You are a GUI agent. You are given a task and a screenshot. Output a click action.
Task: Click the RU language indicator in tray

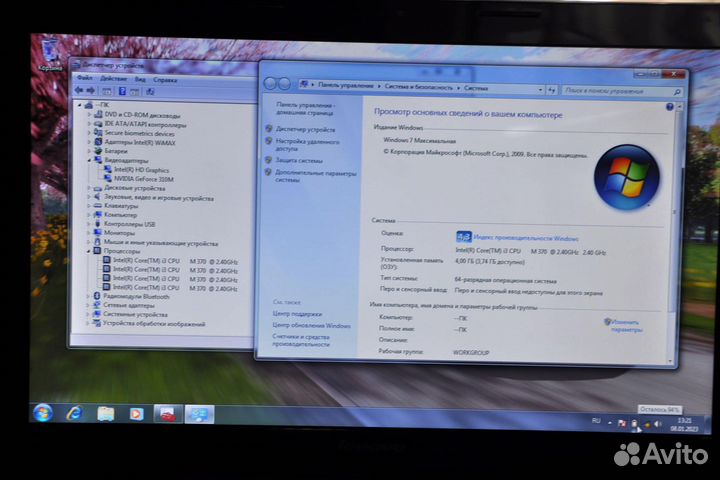coord(596,420)
